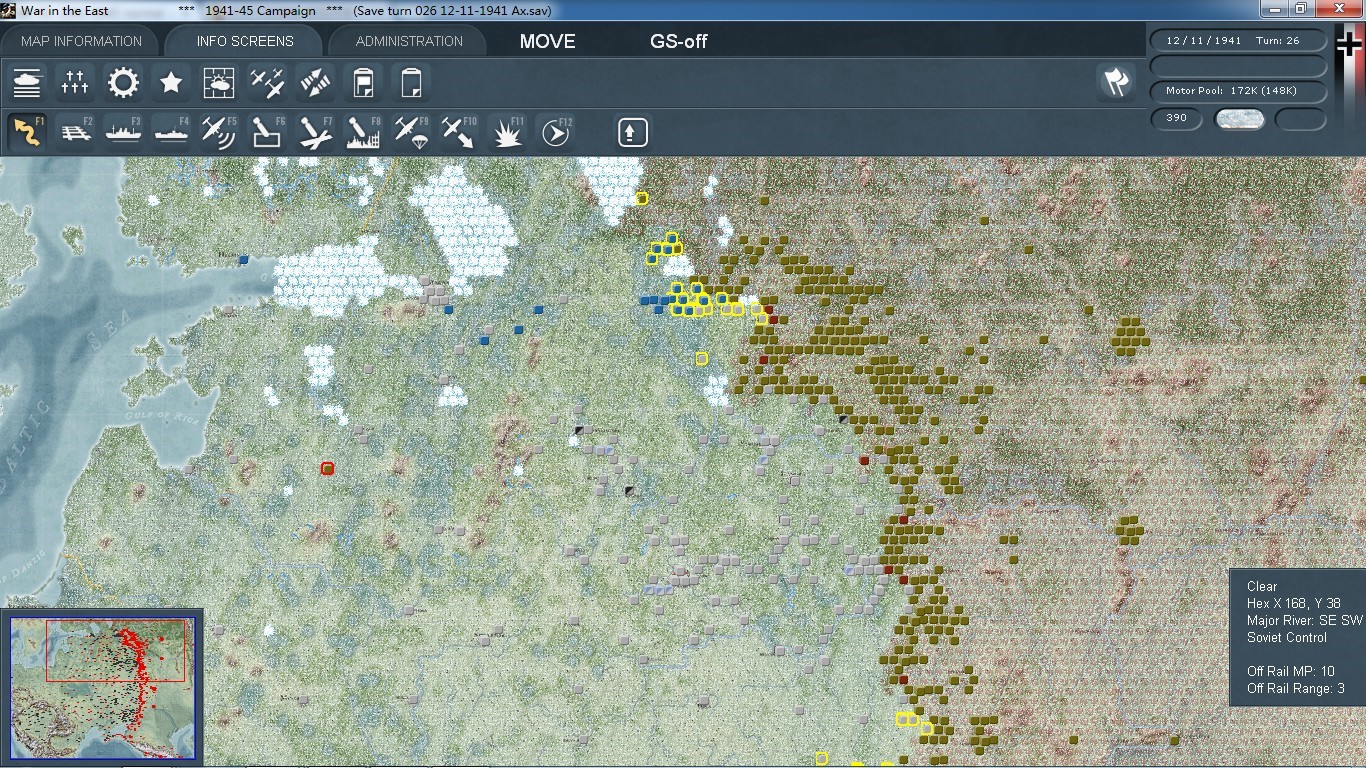Click inside the minimap overview
Image resolution: width=1366 pixels, height=768 pixels.
[x=101, y=687]
